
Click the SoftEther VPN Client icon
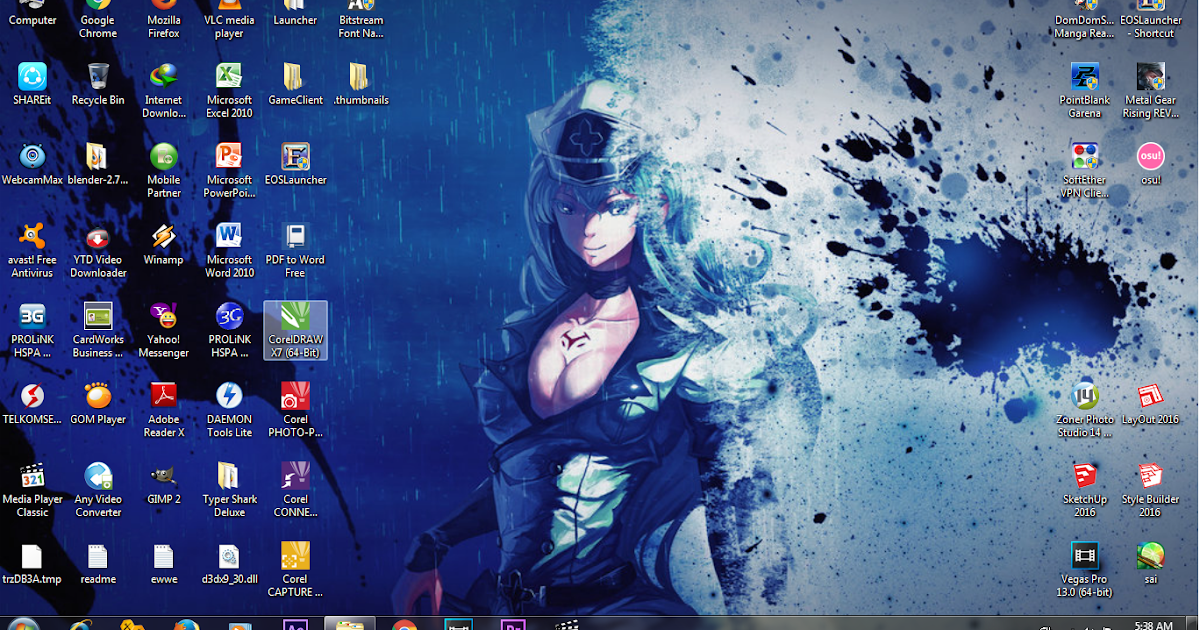coord(1085,170)
